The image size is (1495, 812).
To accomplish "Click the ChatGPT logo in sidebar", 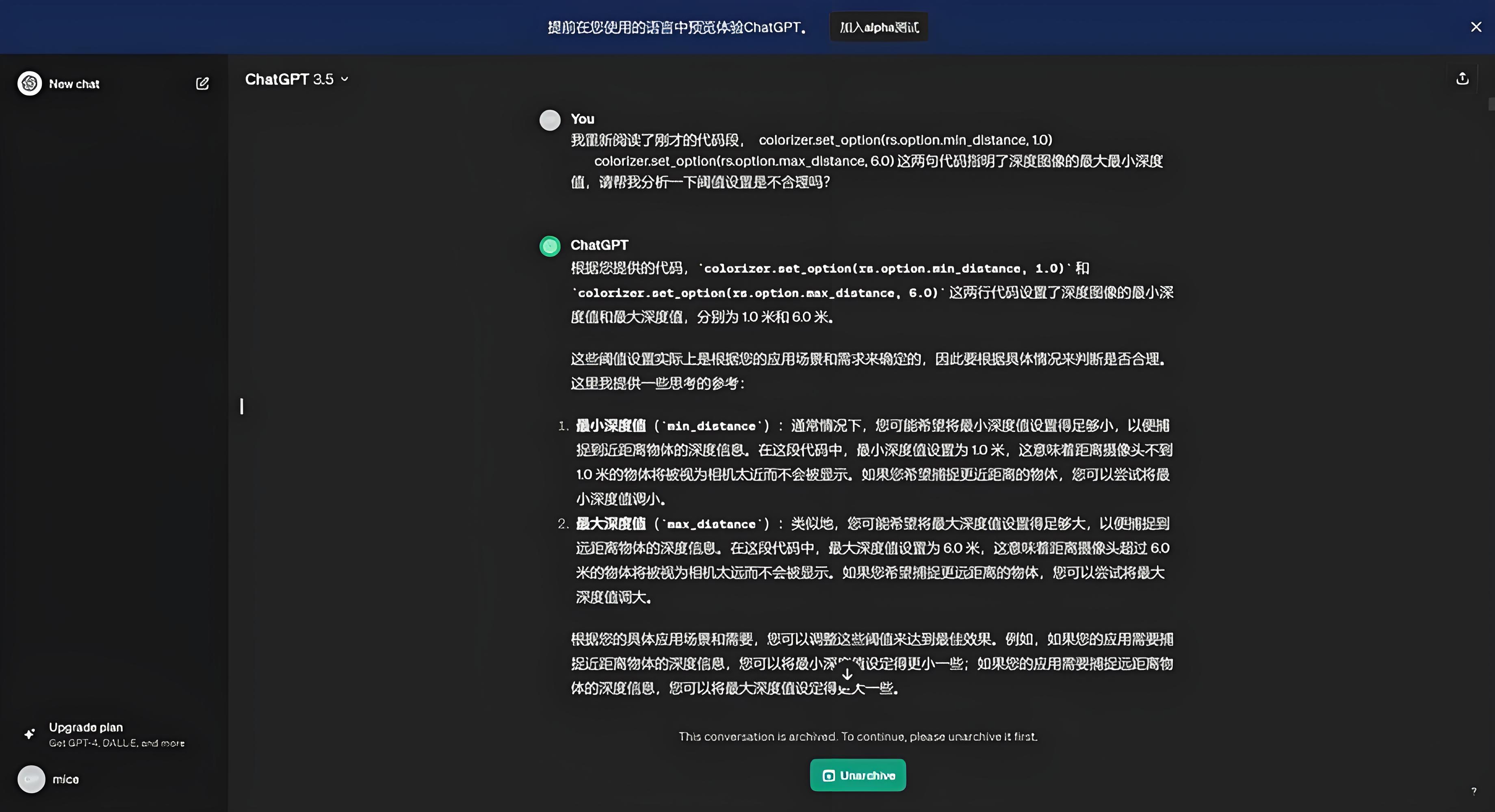I will (30, 84).
